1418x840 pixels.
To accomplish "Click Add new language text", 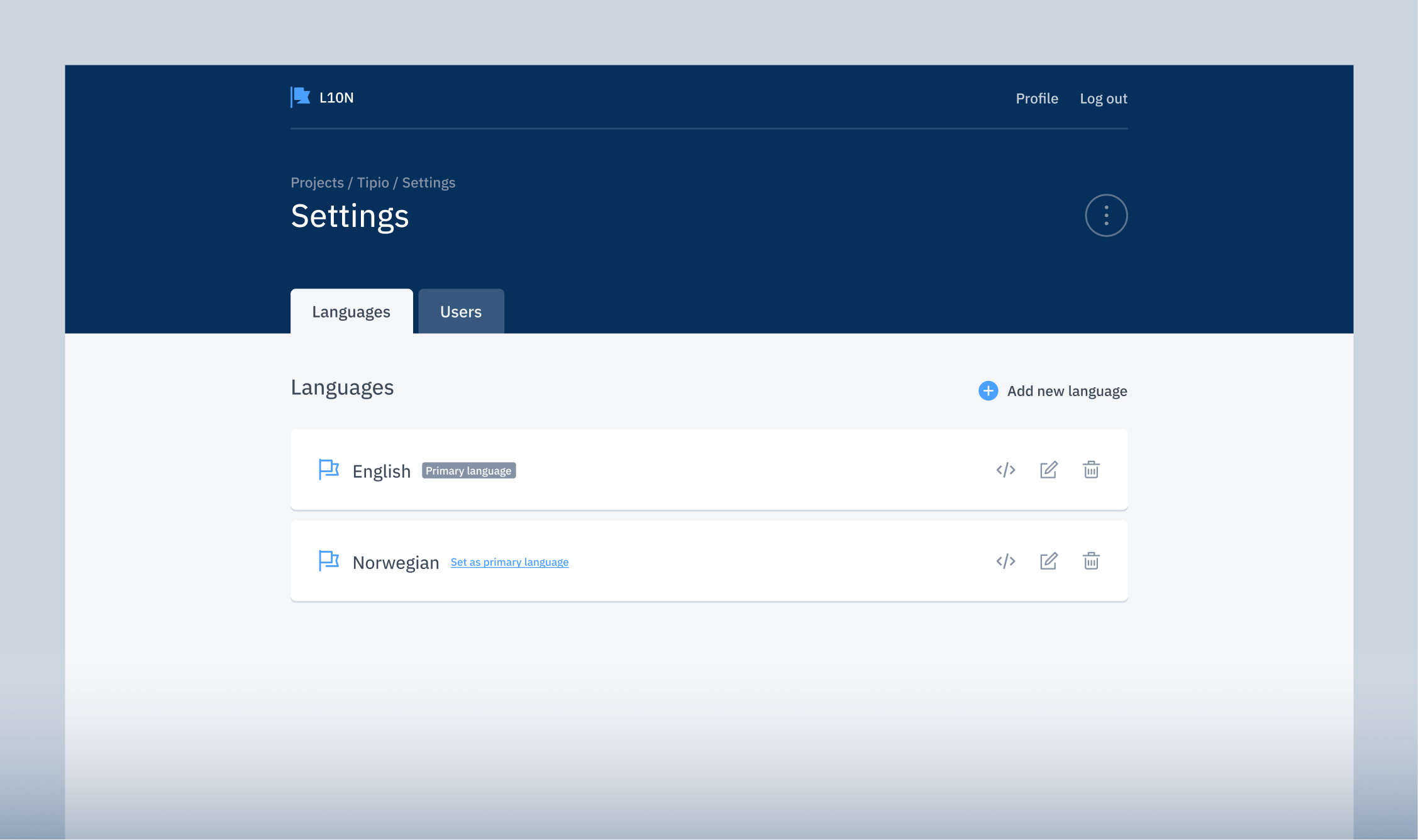I will (1066, 391).
